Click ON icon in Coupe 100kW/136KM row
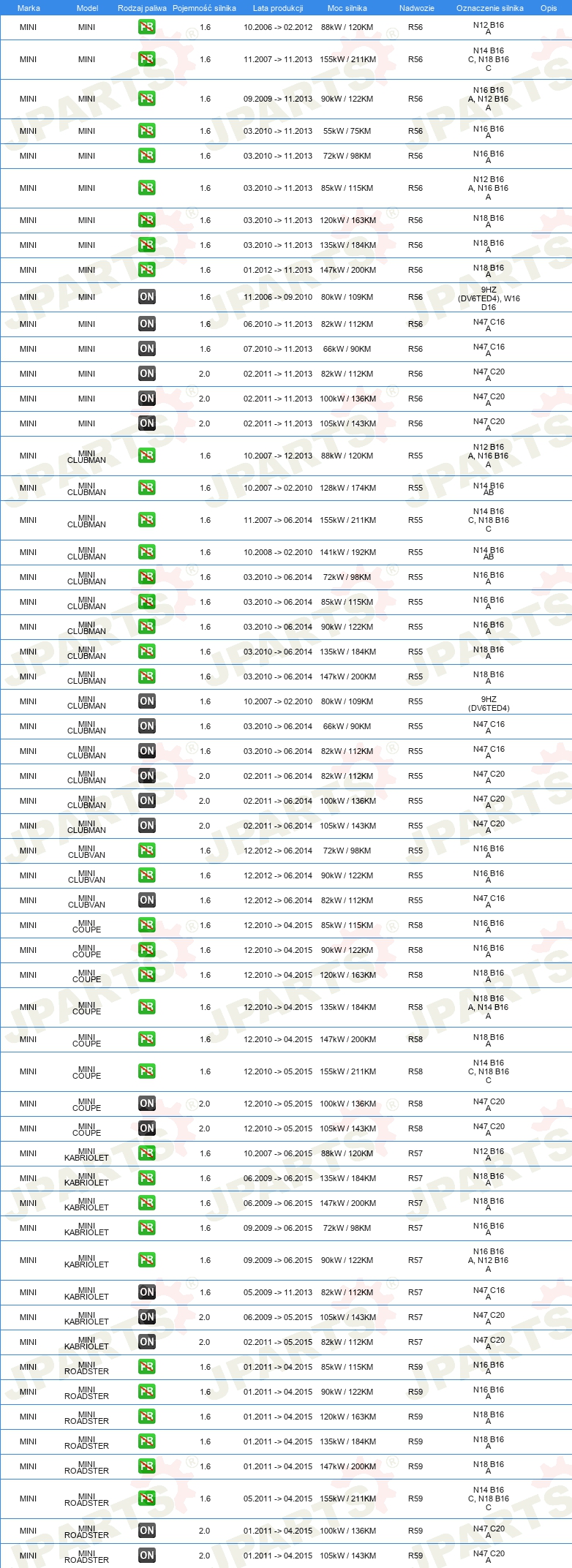The width and height of the screenshot is (572, 1568). click(x=146, y=1104)
